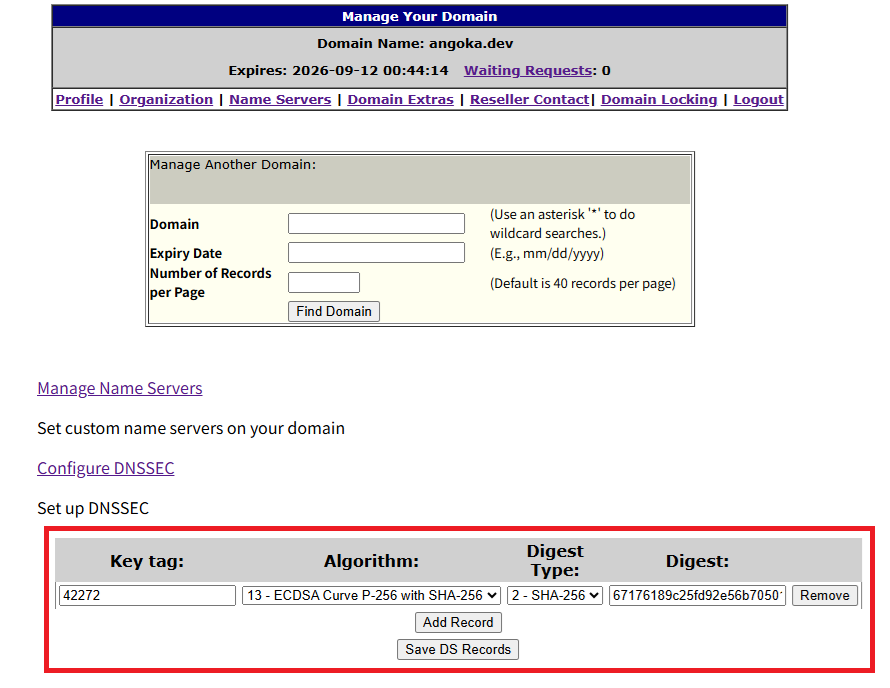Expand the Algorithm dropdown
The height and width of the screenshot is (688, 890).
tap(371, 596)
